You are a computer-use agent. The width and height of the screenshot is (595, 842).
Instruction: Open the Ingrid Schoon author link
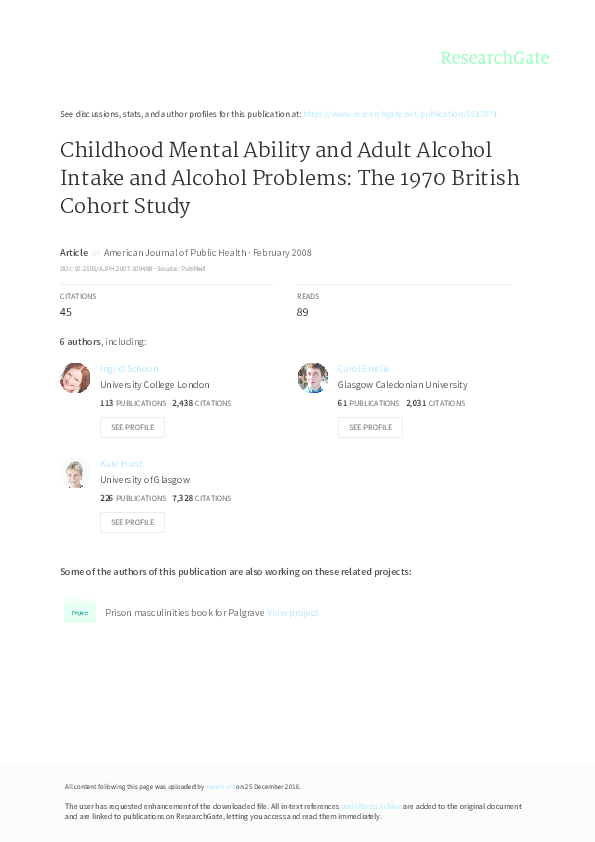click(129, 368)
